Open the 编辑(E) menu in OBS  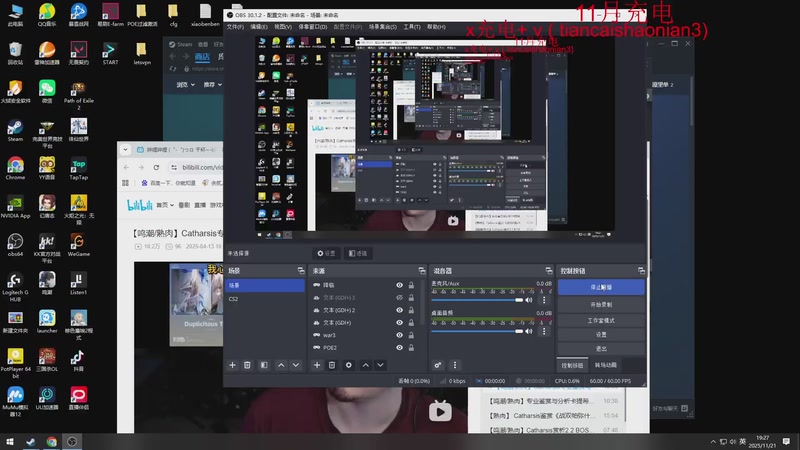coord(259,27)
